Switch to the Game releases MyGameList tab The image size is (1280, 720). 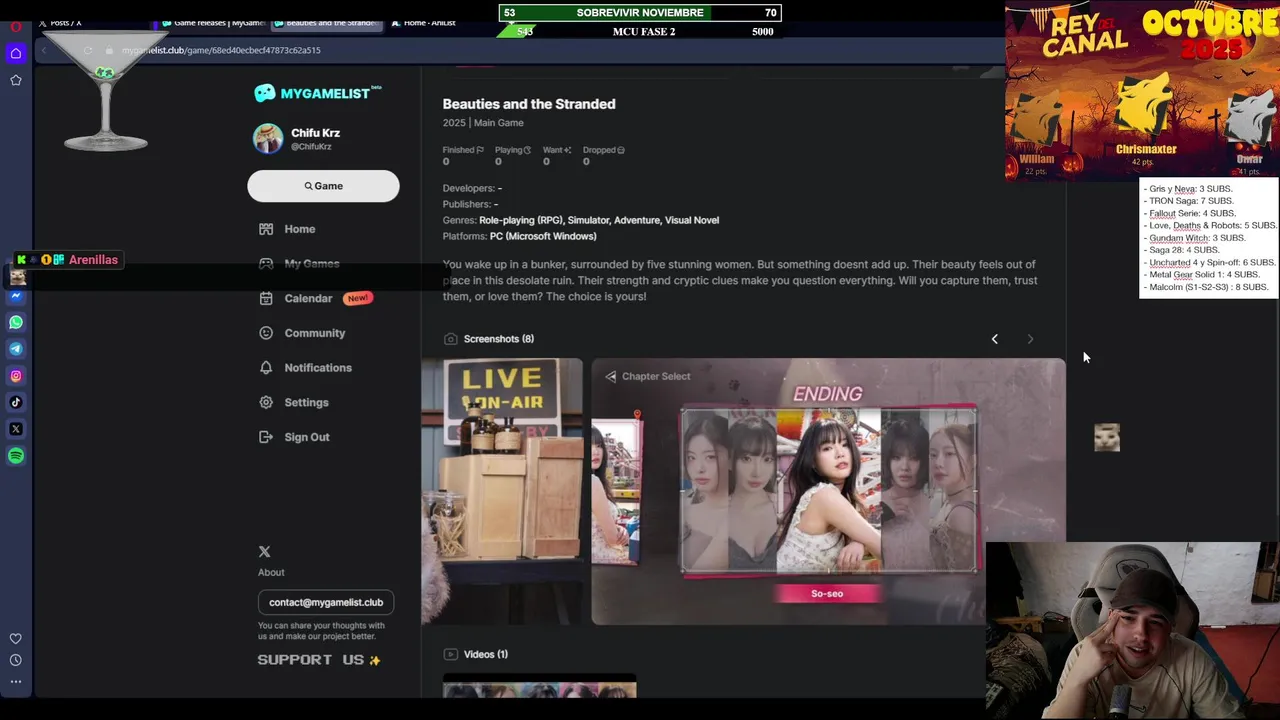pos(213,23)
